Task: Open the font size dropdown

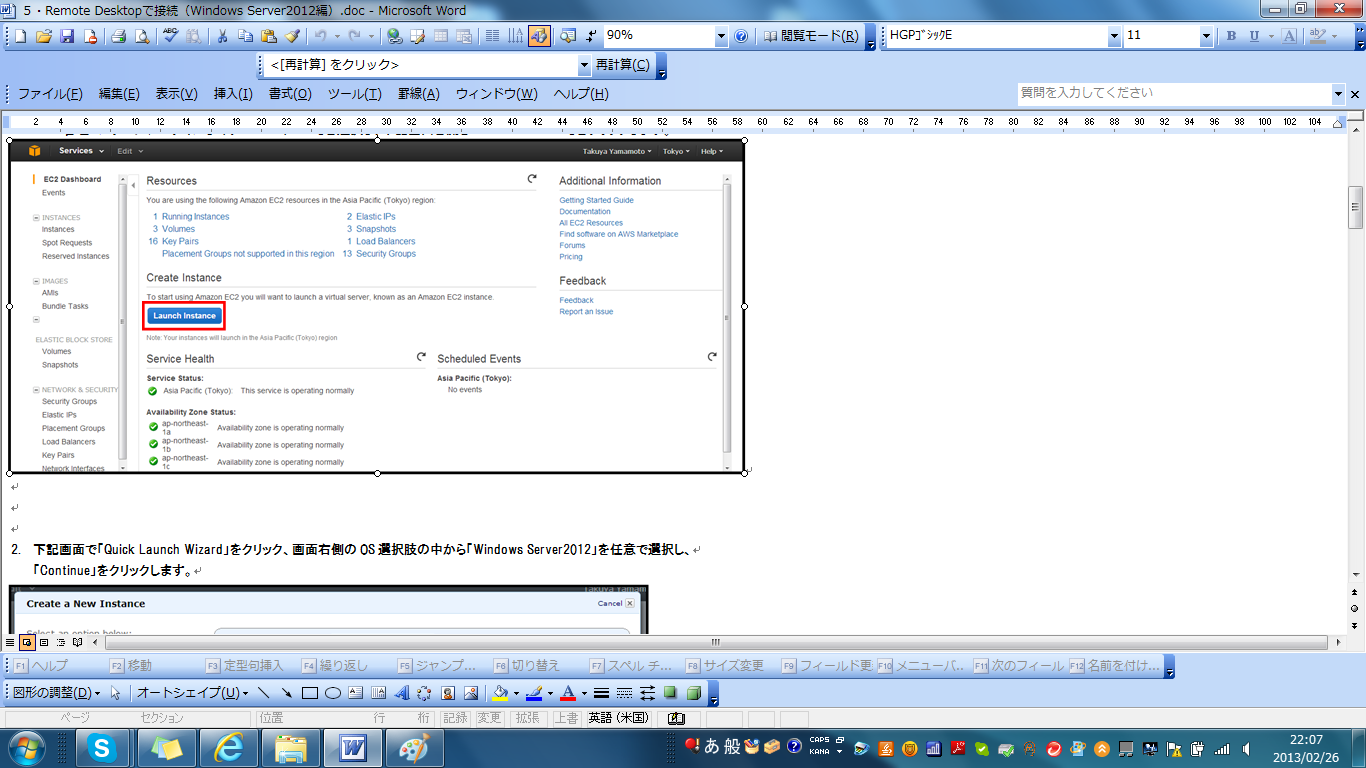Action: coord(1207,36)
